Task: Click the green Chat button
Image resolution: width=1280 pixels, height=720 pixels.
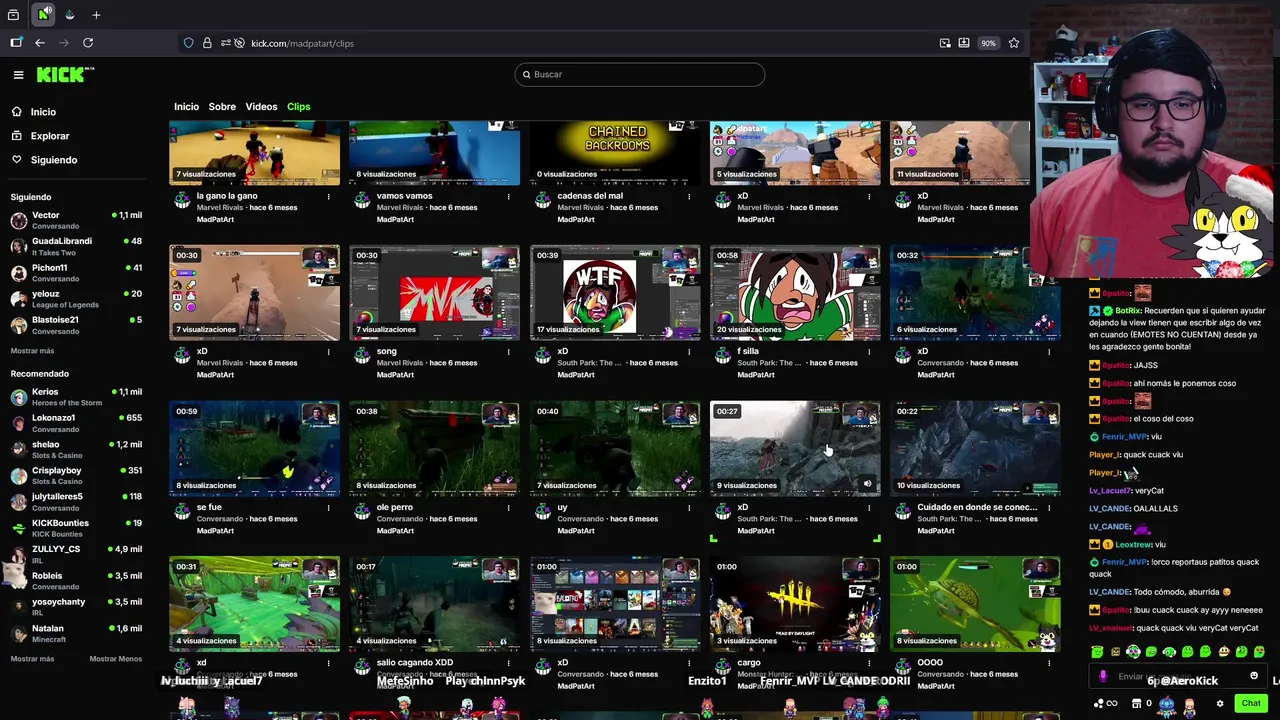Action: click(x=1251, y=704)
